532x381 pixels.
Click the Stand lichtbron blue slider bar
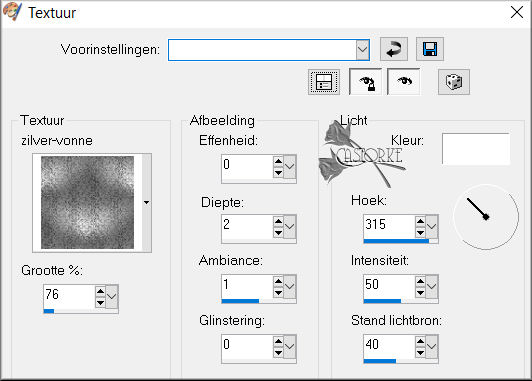click(x=380, y=361)
